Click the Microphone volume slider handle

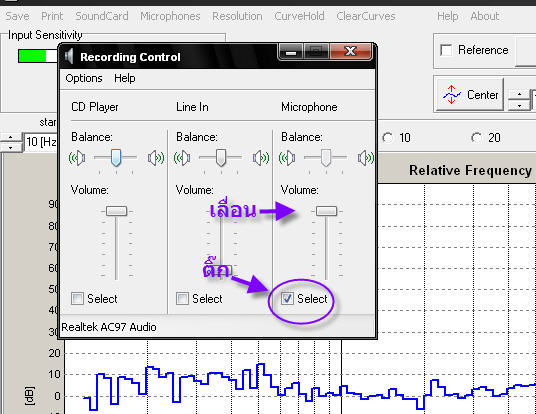326,211
